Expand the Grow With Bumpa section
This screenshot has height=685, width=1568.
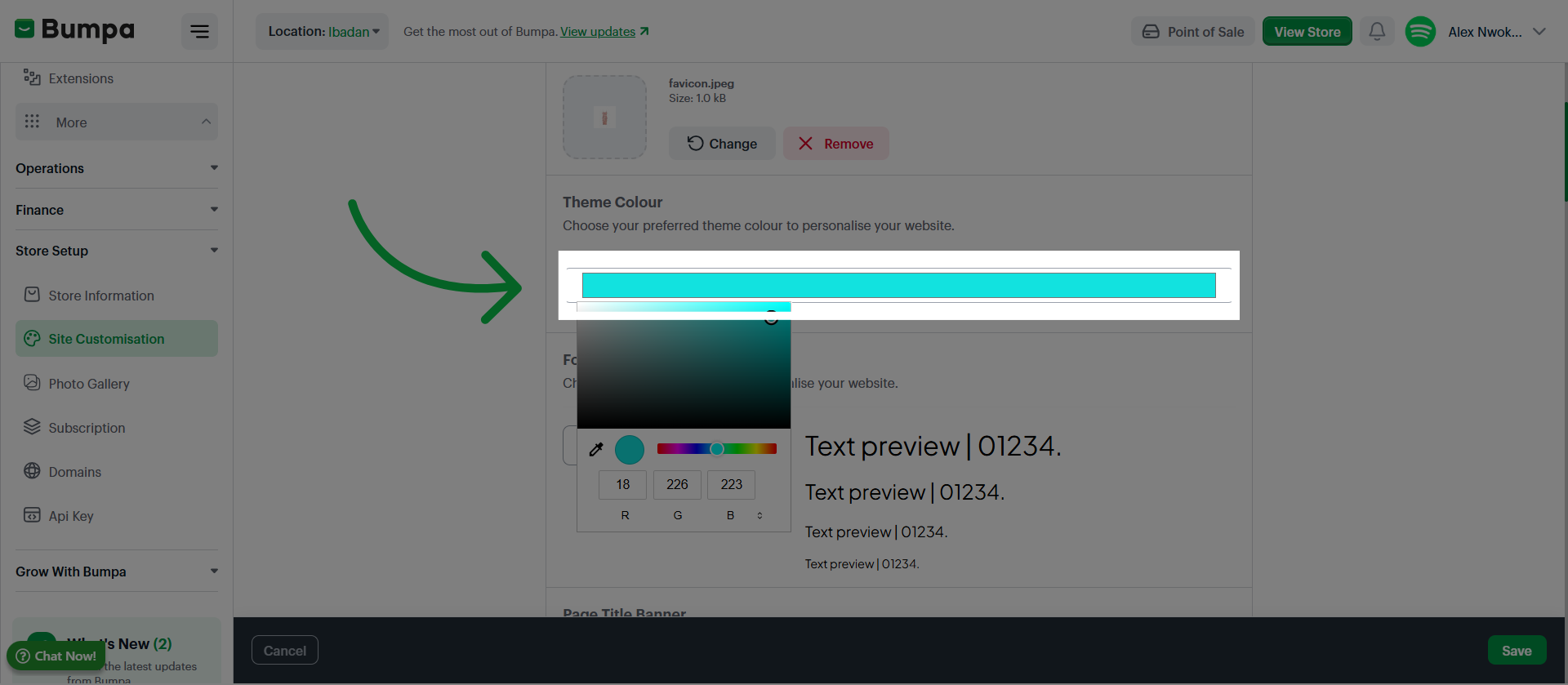click(117, 572)
